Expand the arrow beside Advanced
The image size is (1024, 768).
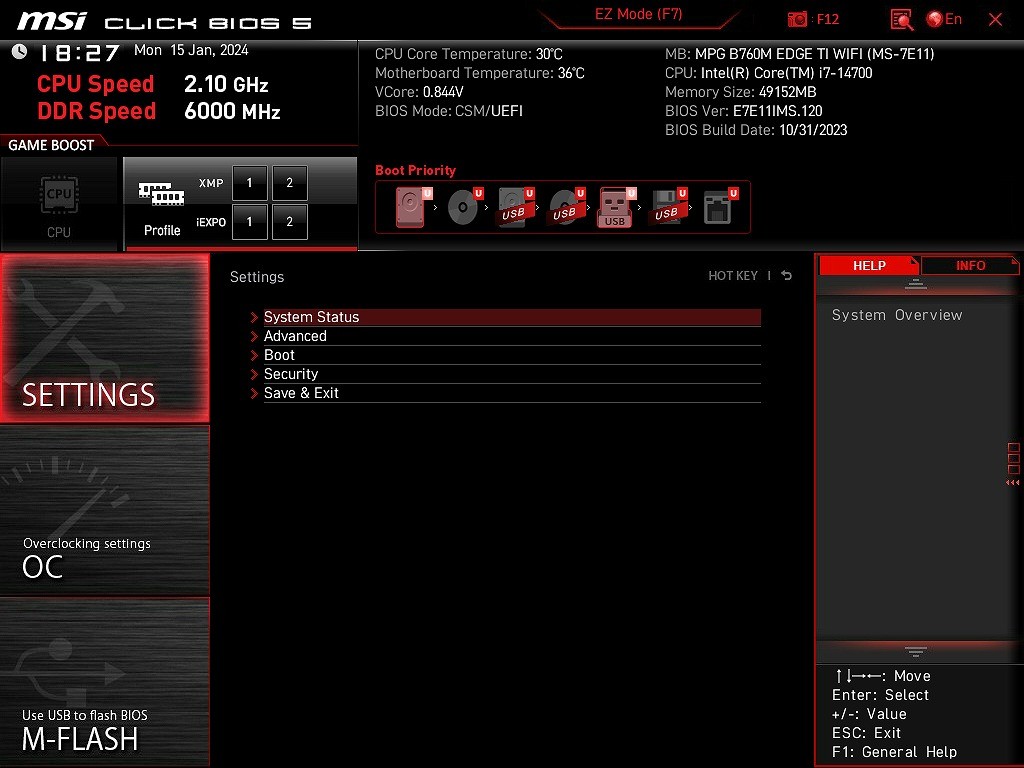(254, 336)
